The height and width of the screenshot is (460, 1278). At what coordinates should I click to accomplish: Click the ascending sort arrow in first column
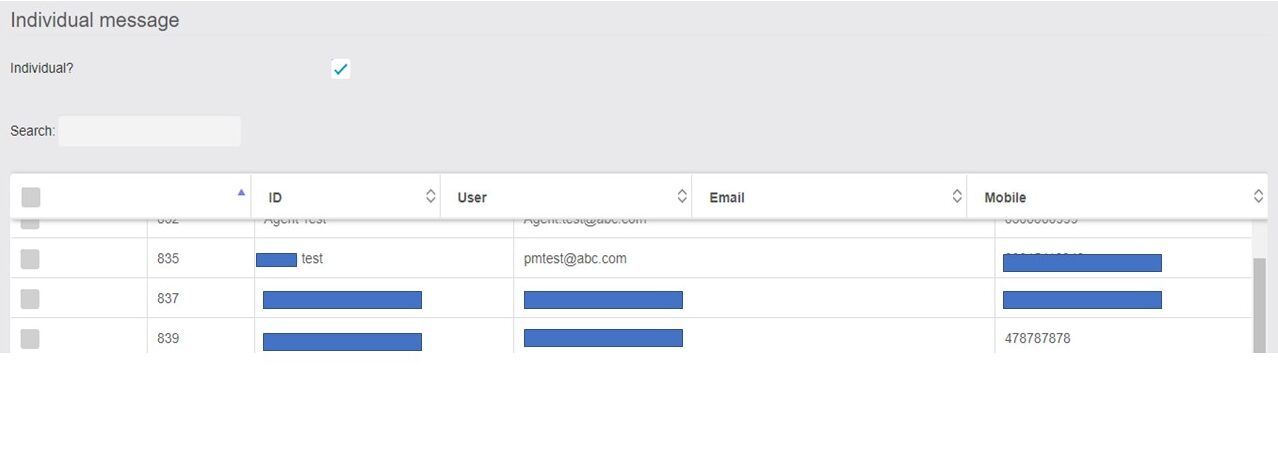[x=241, y=192]
